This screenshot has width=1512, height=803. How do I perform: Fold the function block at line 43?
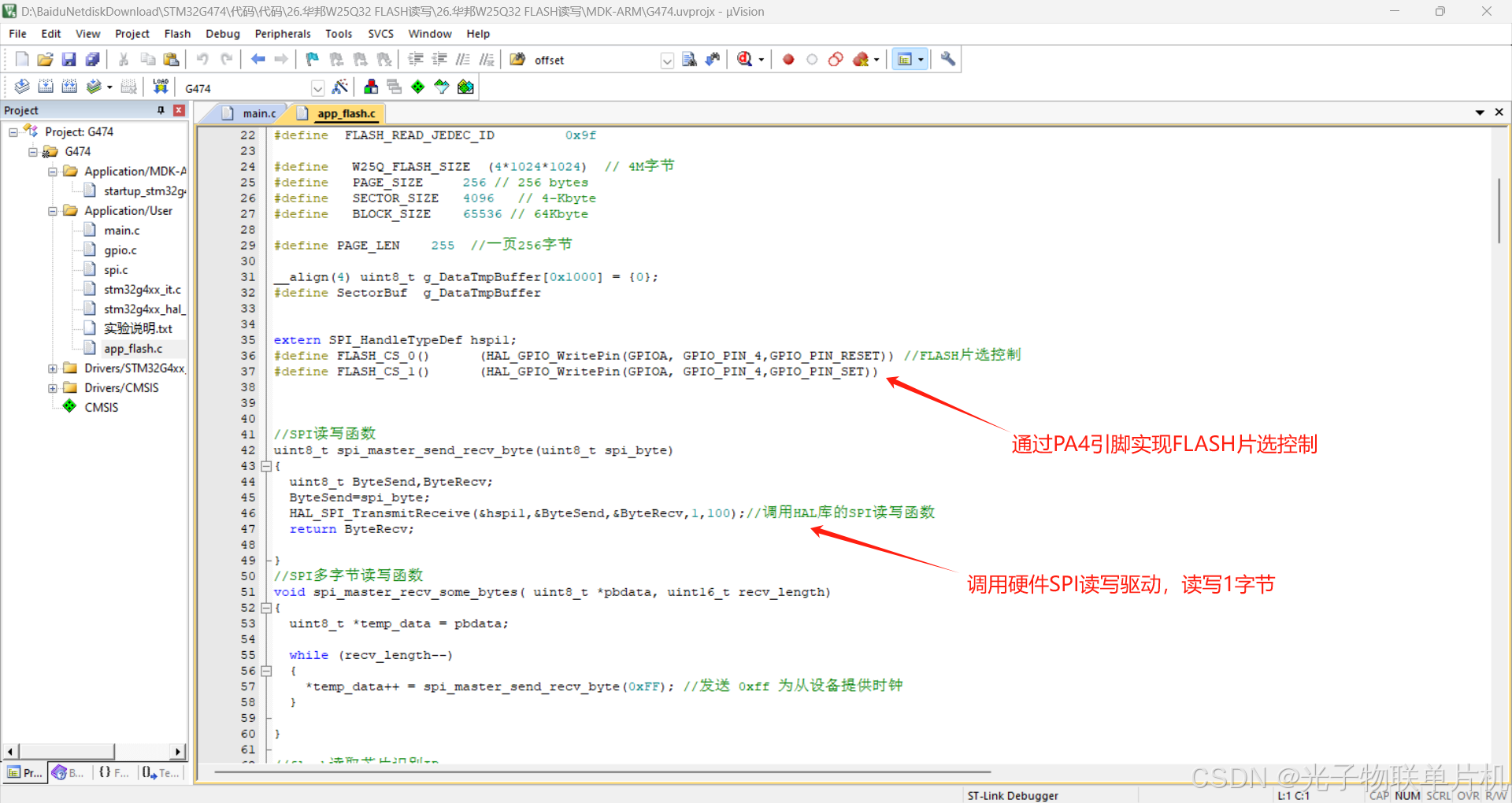[266, 466]
